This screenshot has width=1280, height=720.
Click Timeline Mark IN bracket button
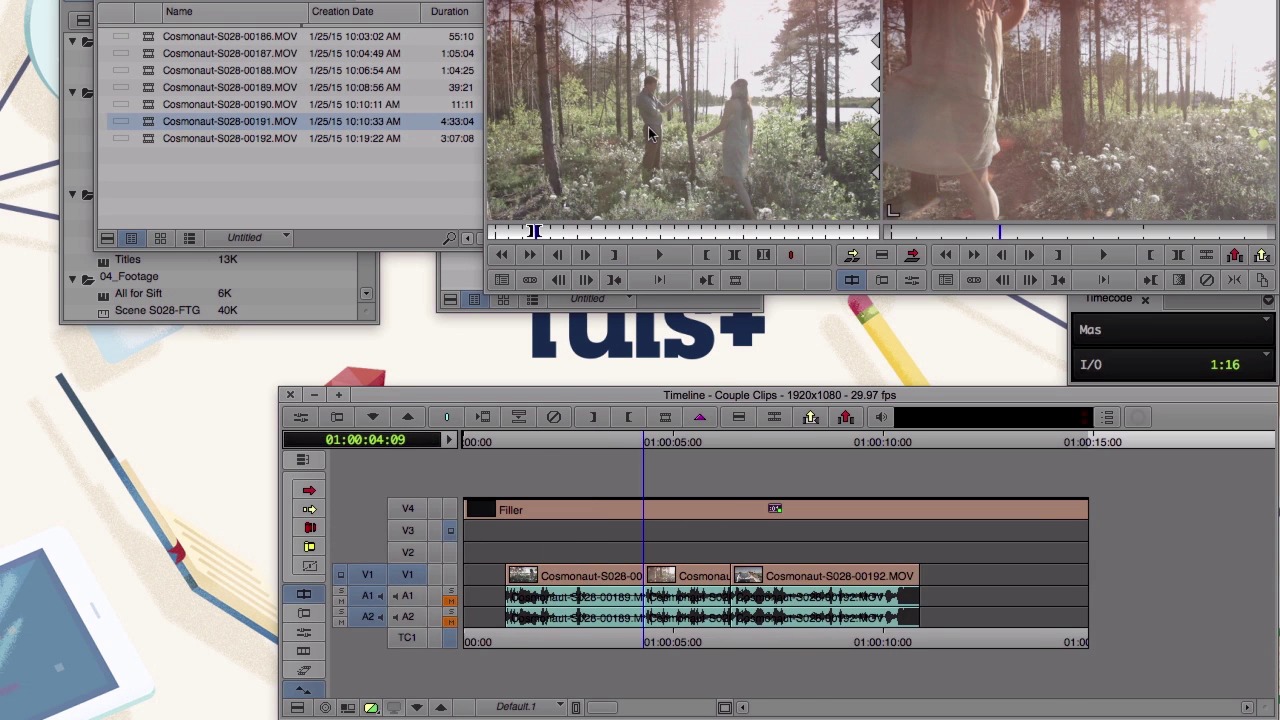[592, 418]
